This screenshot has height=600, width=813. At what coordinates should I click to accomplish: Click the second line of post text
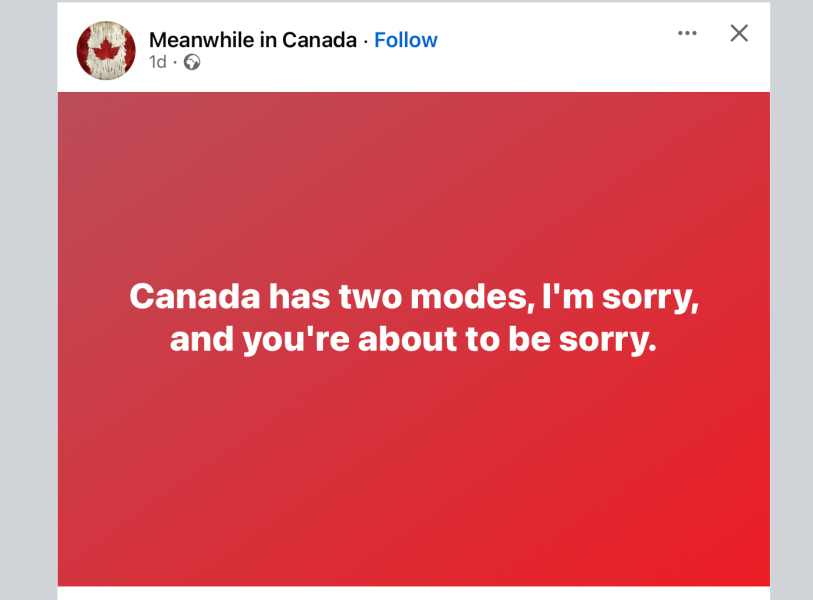pos(413,340)
